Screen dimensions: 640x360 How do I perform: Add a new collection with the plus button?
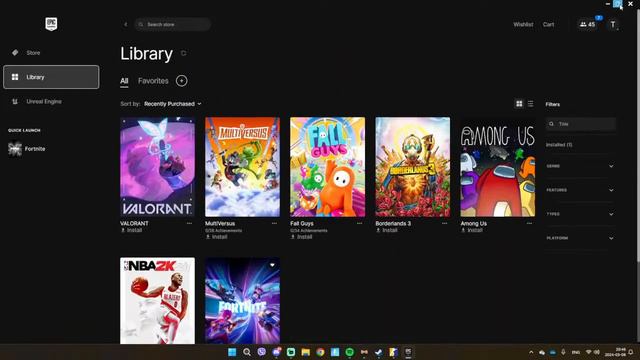tap(182, 81)
